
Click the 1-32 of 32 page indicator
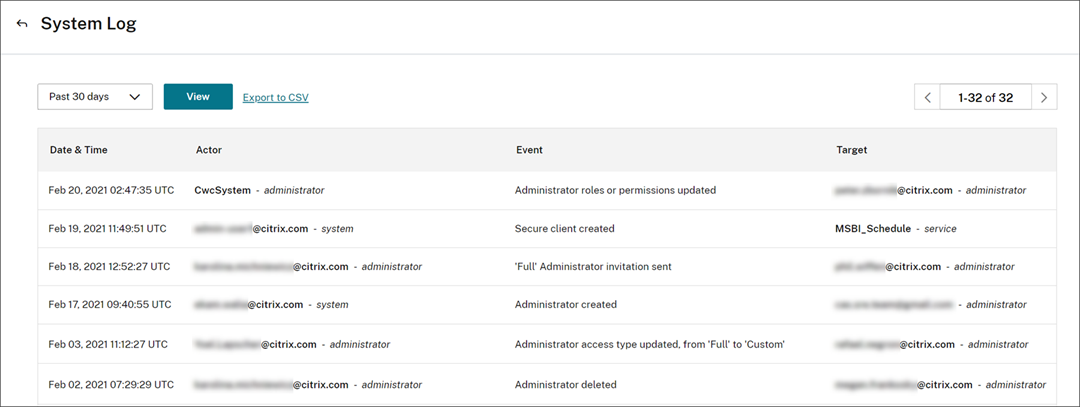[x=985, y=97]
